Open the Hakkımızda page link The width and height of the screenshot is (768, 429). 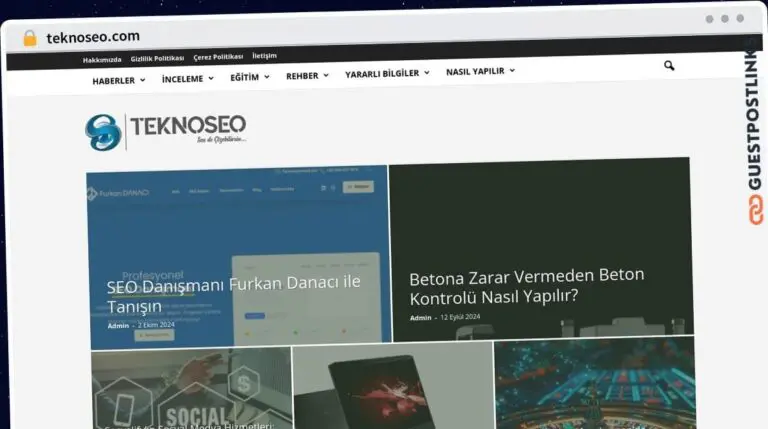click(102, 59)
